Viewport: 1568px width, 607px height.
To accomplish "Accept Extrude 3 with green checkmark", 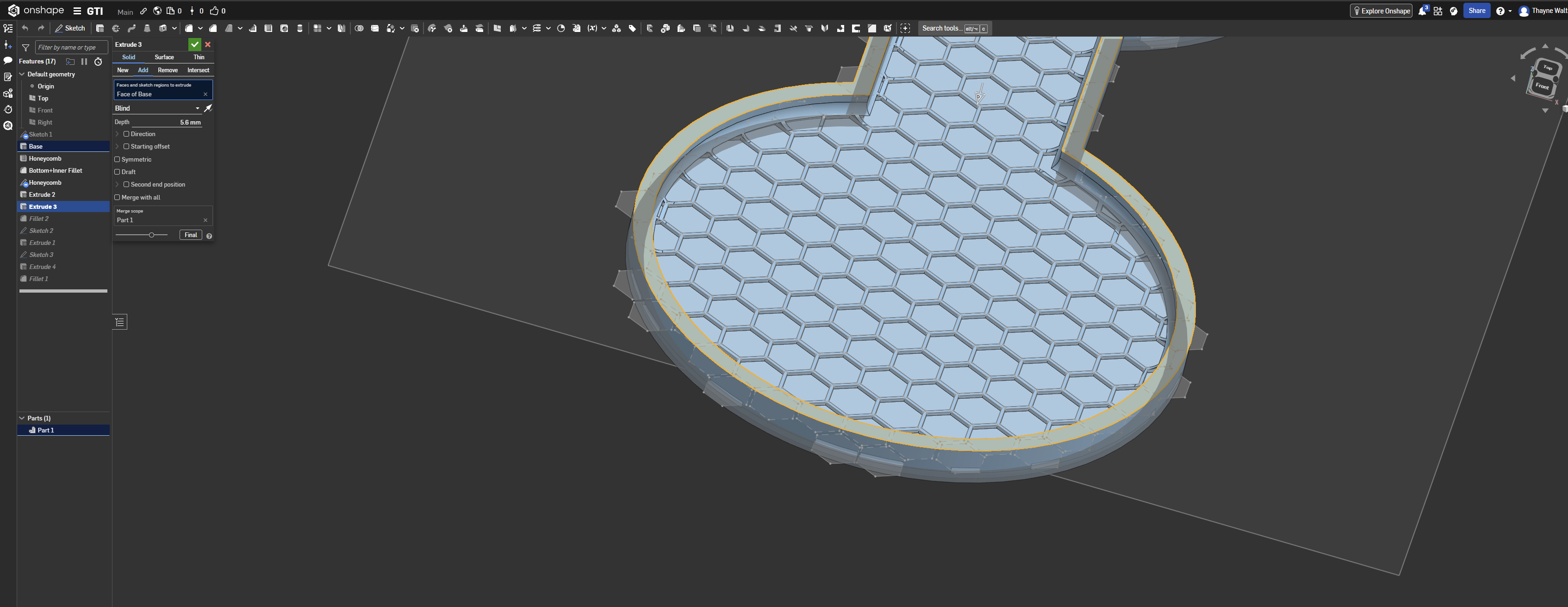I will (194, 44).
